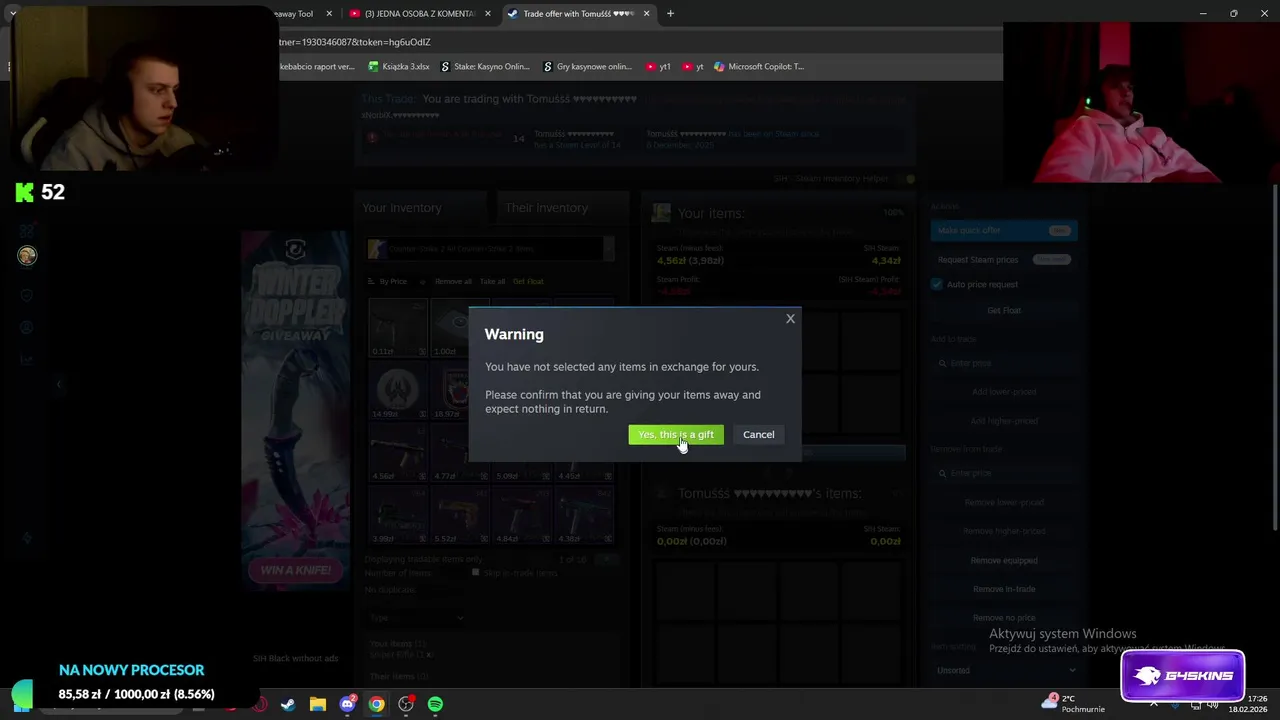Click Remove equipped
Image resolution: width=1280 pixels, height=720 pixels.
pos(1004,560)
